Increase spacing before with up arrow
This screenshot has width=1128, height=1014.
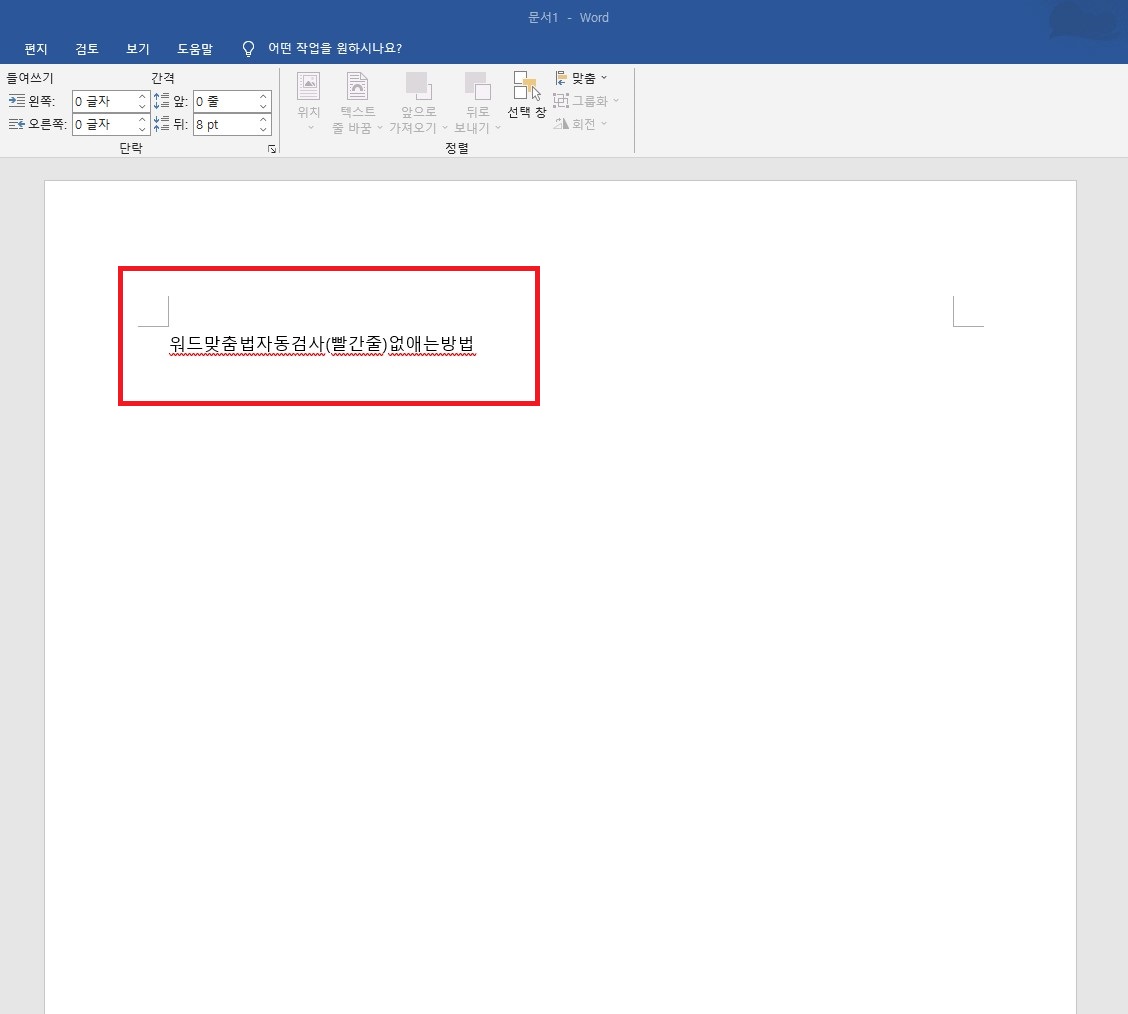pos(263,96)
